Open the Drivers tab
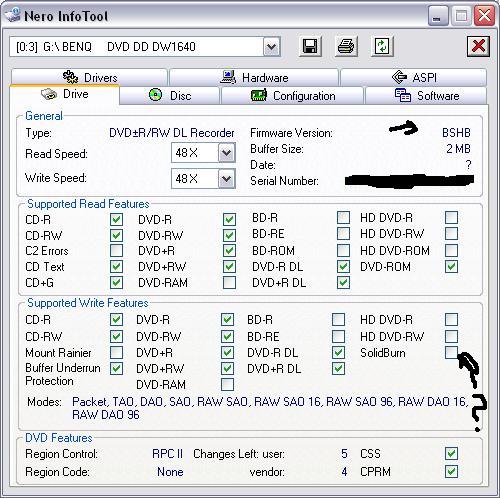 click(x=89, y=77)
